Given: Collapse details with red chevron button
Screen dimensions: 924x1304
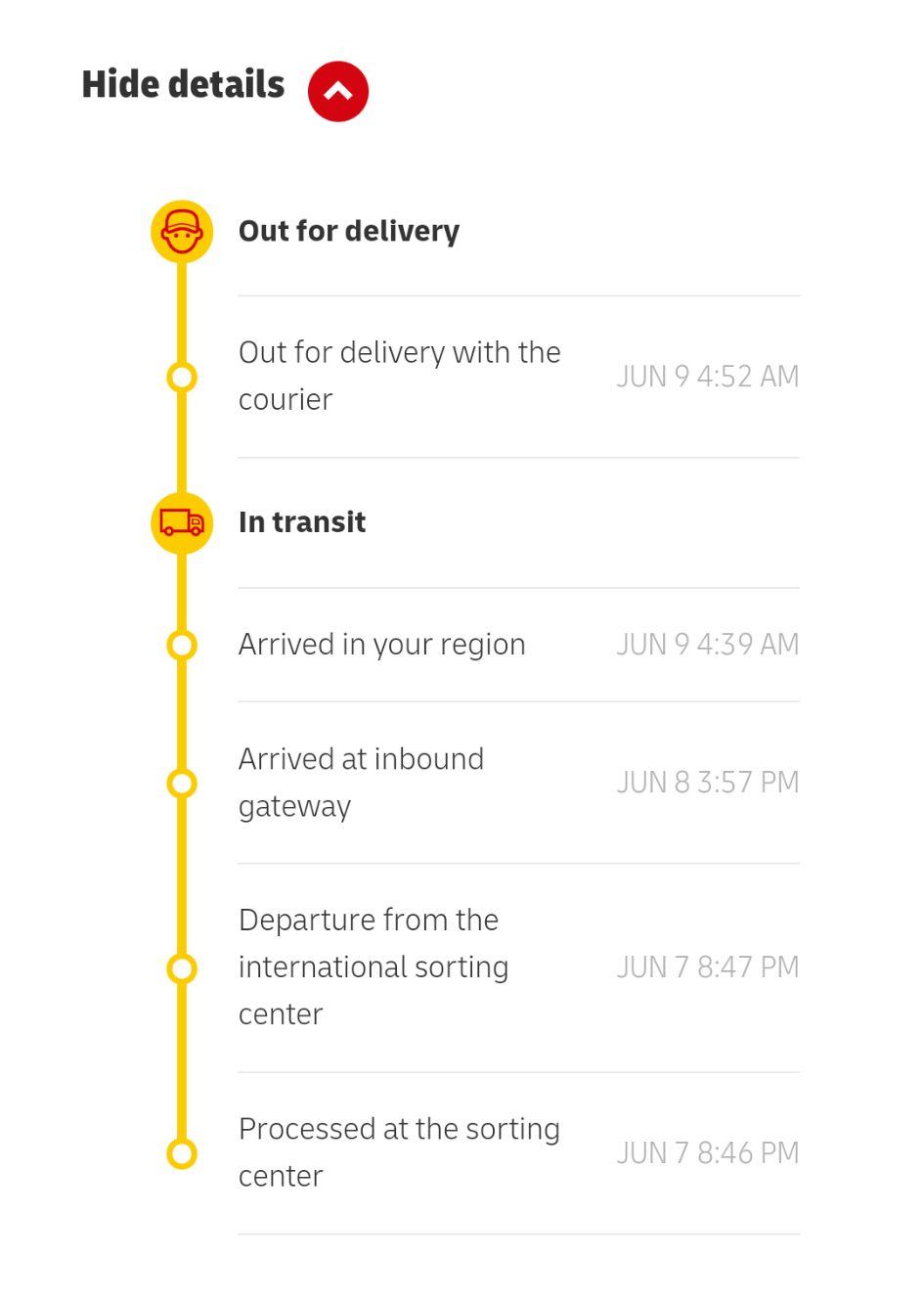Looking at the screenshot, I should point(338,91).
